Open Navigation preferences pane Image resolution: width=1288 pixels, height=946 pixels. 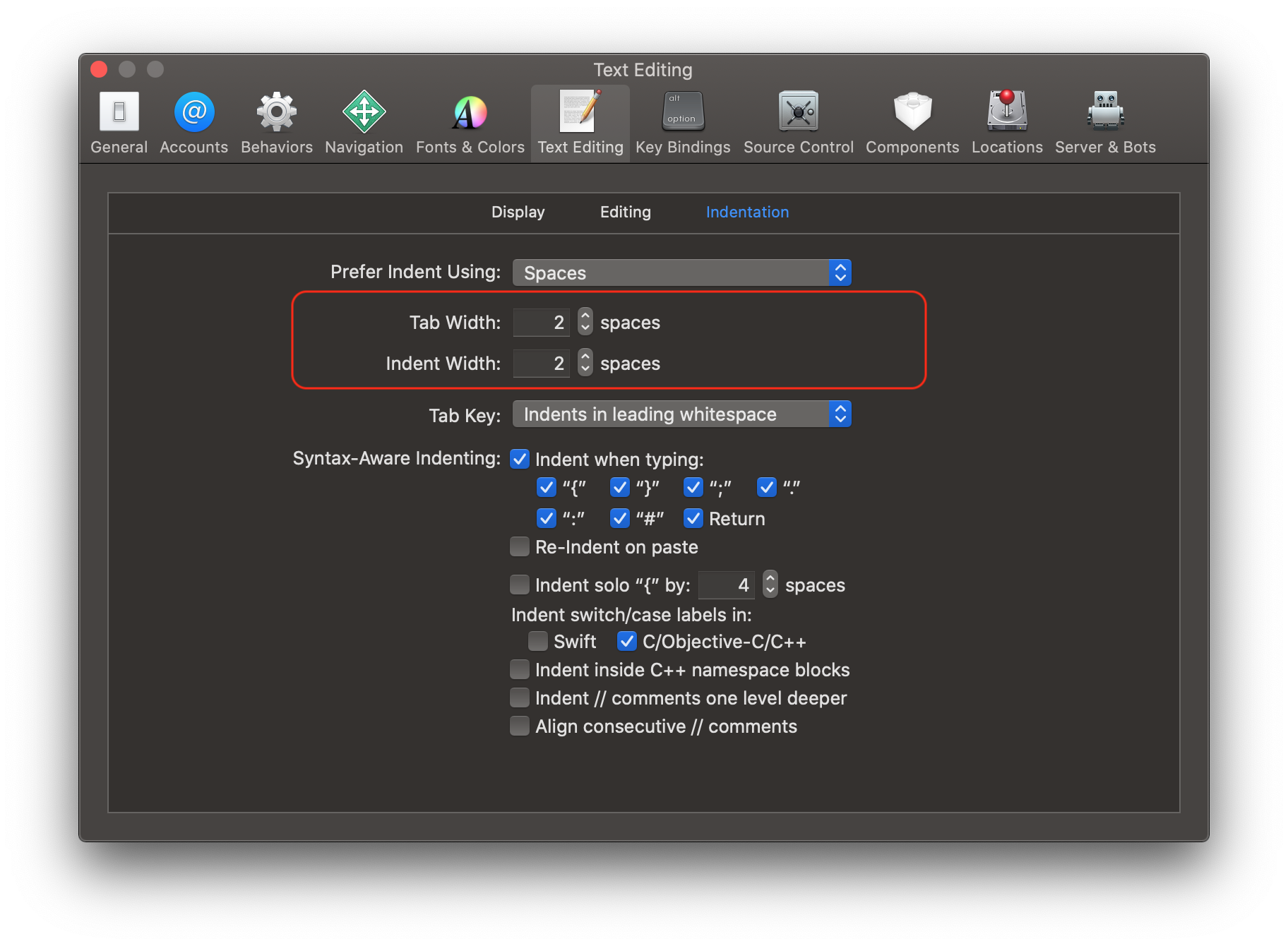[364, 122]
